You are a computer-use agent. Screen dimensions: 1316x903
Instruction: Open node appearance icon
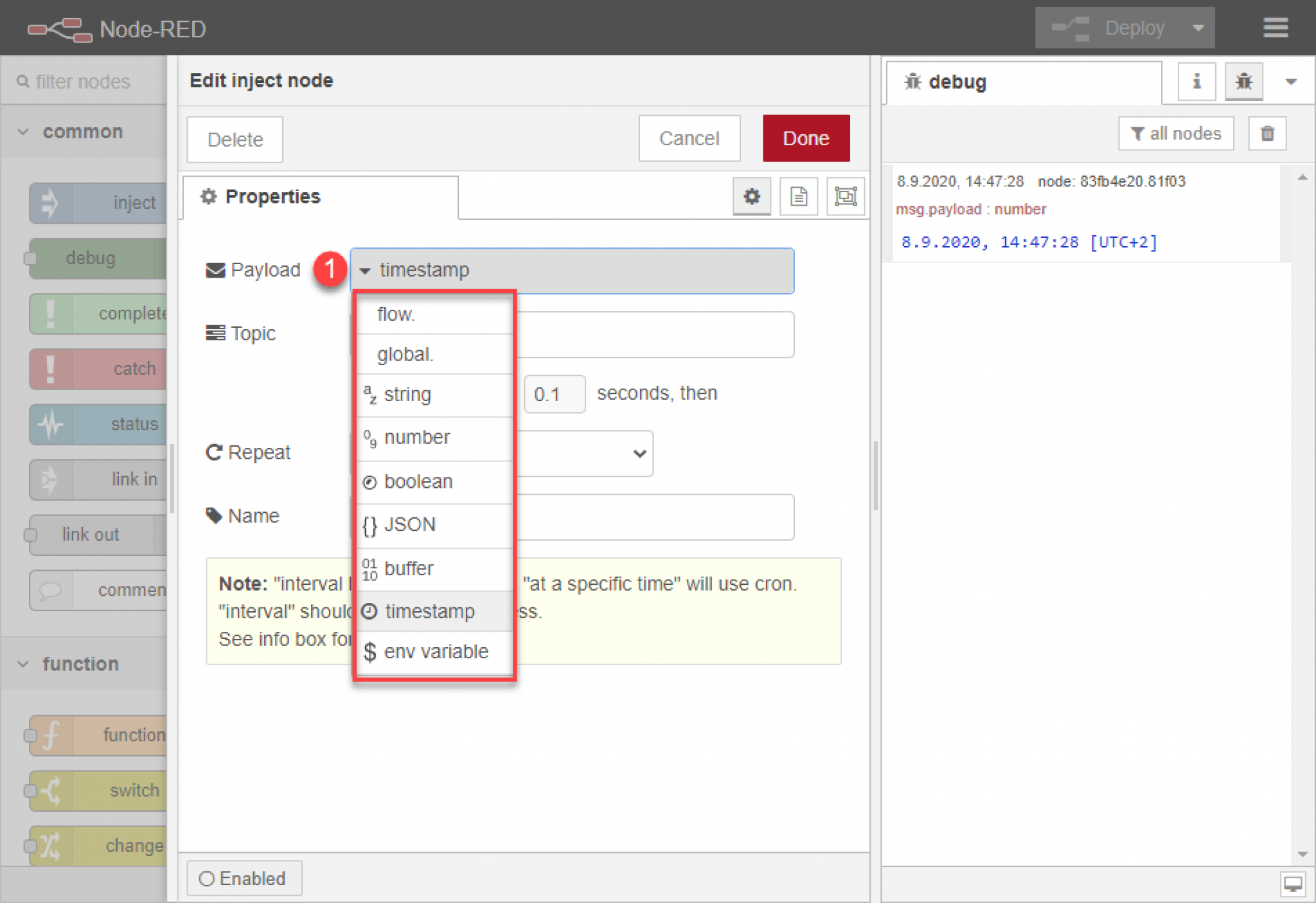(x=845, y=196)
